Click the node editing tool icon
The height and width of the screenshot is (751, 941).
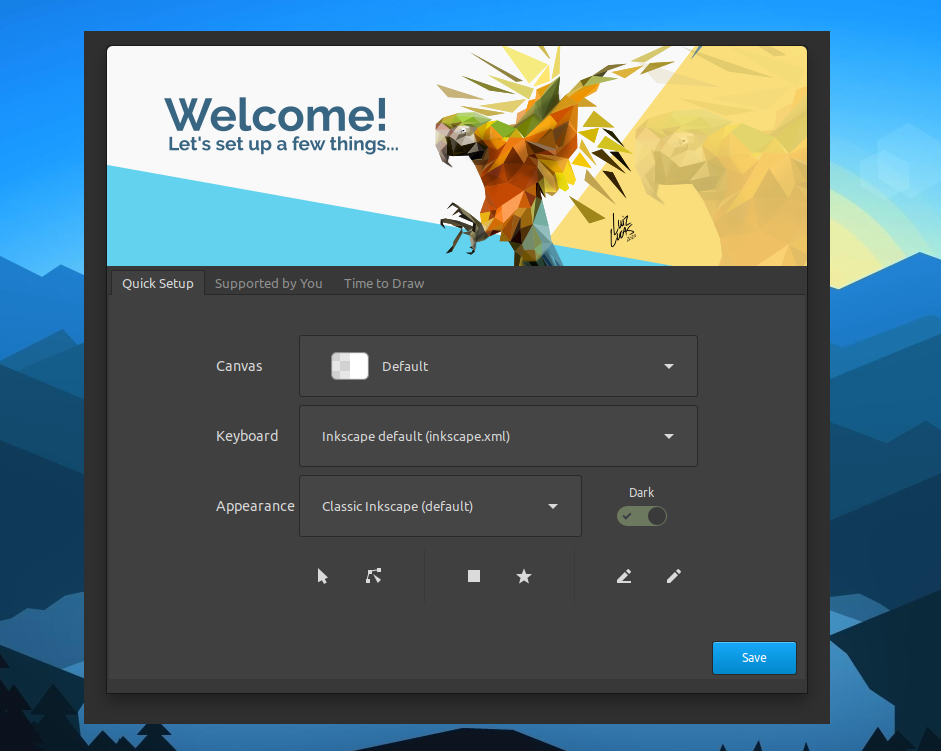373,576
